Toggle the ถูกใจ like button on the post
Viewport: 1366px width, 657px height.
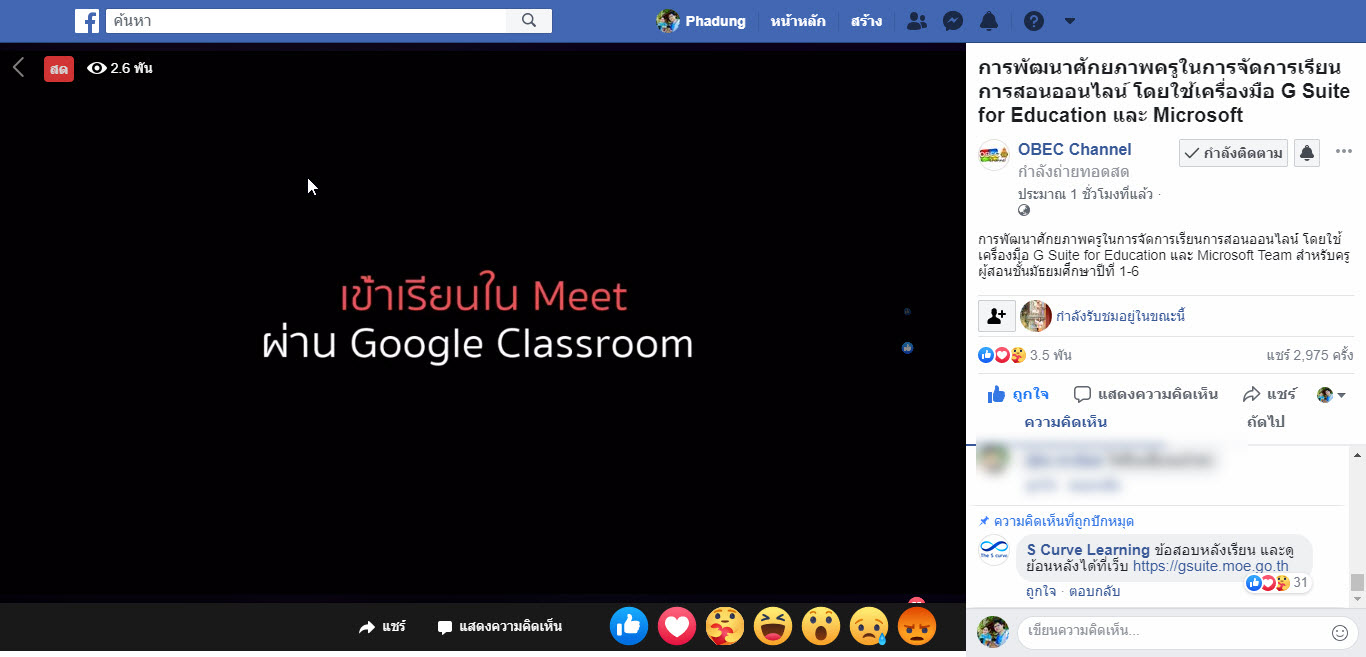point(1017,394)
